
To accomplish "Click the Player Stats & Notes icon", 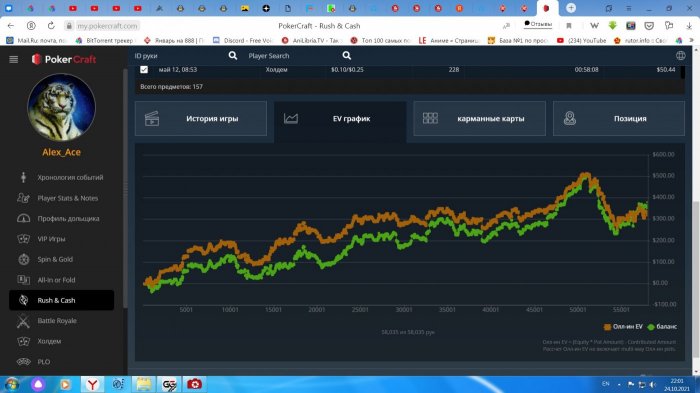I will point(23,198).
